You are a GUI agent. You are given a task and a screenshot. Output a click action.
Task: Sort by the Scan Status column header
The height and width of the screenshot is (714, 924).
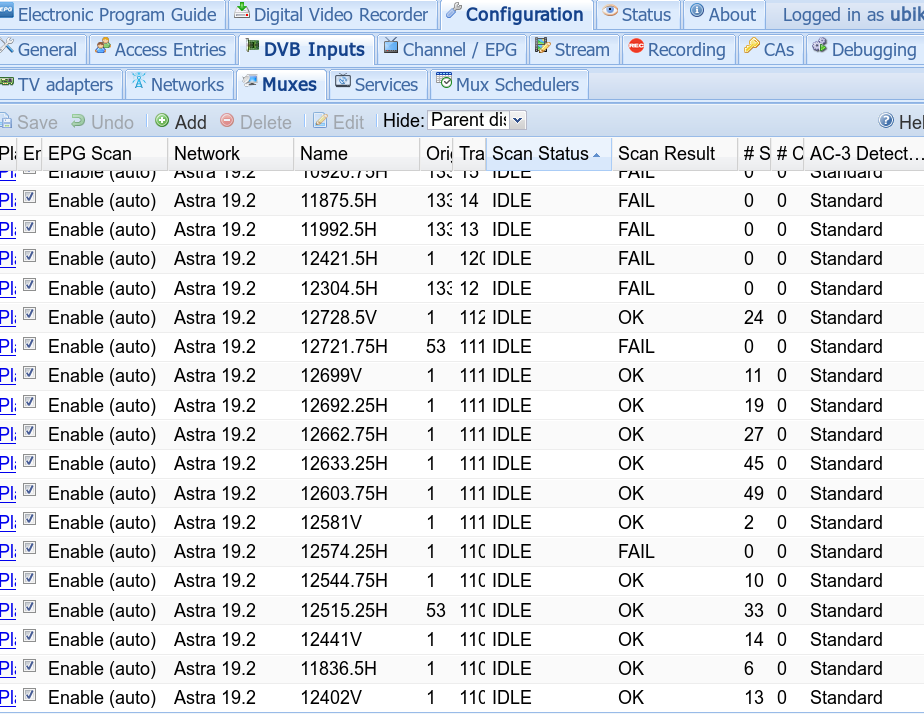[549, 154]
